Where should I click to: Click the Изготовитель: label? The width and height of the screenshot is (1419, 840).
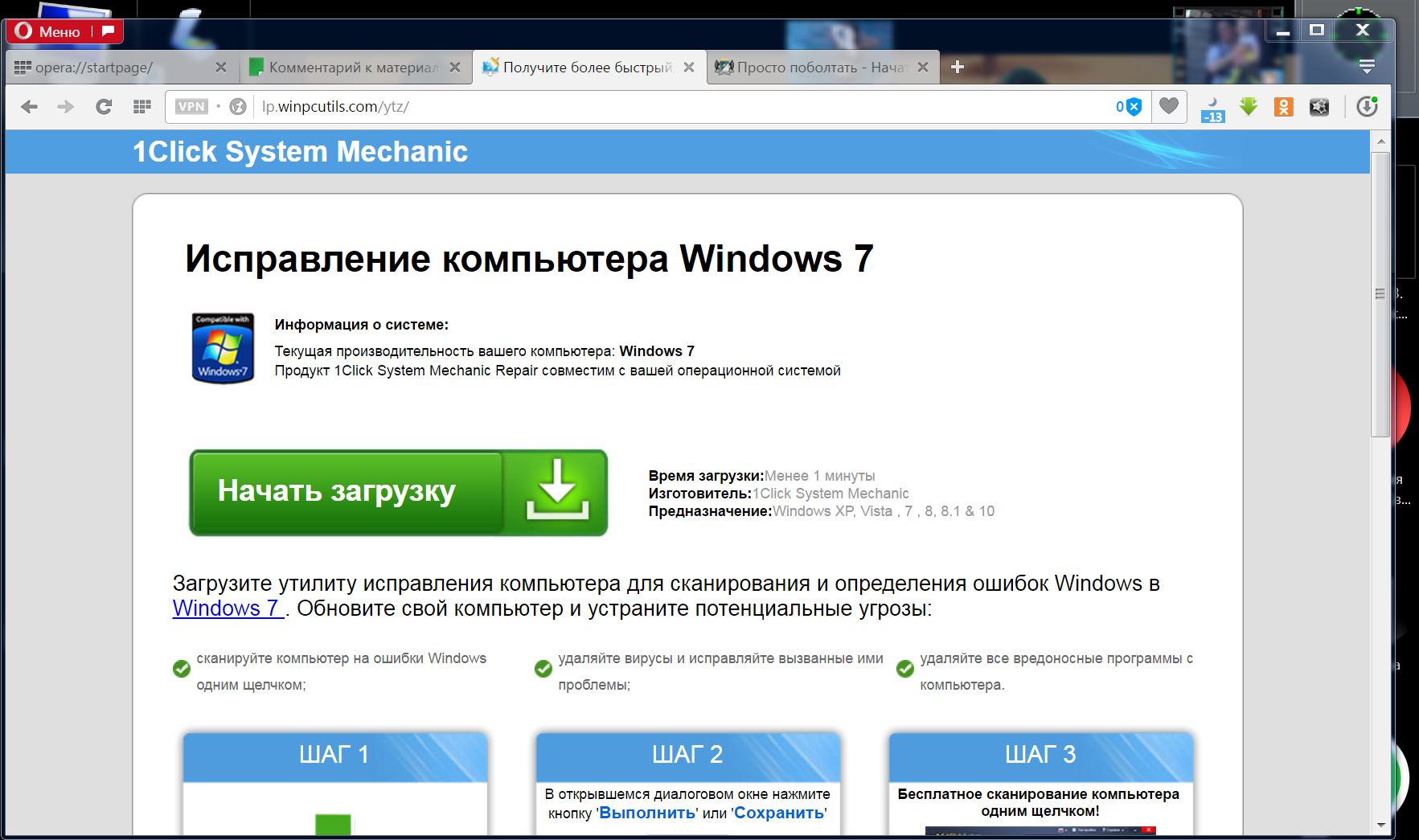(x=699, y=494)
